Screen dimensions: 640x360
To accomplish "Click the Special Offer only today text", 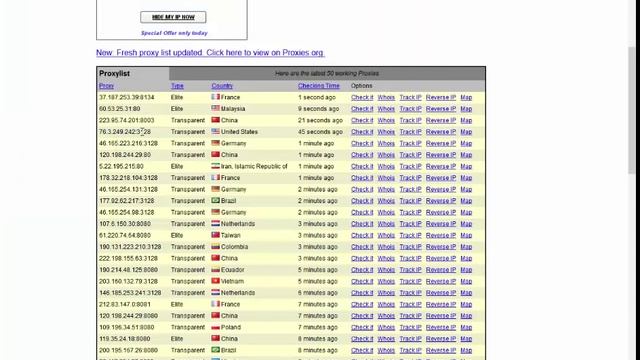I will coord(174,33).
